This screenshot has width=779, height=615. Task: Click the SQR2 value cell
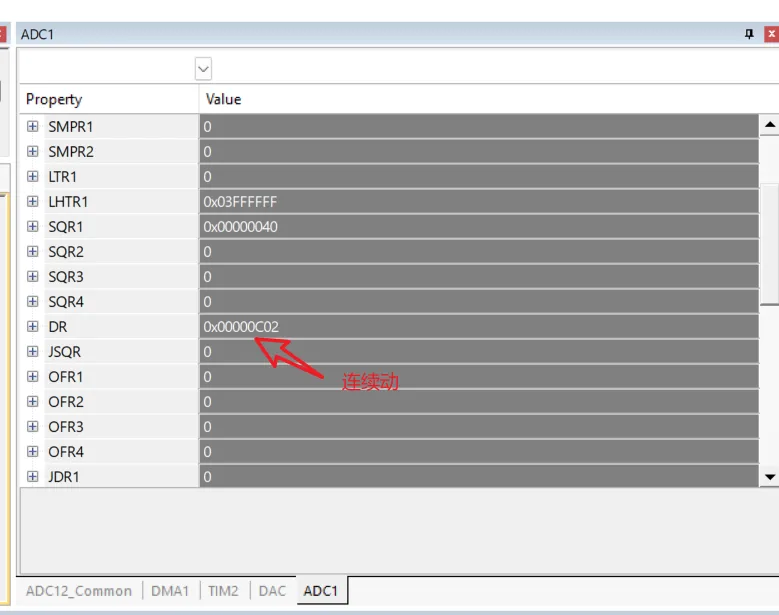coord(479,251)
